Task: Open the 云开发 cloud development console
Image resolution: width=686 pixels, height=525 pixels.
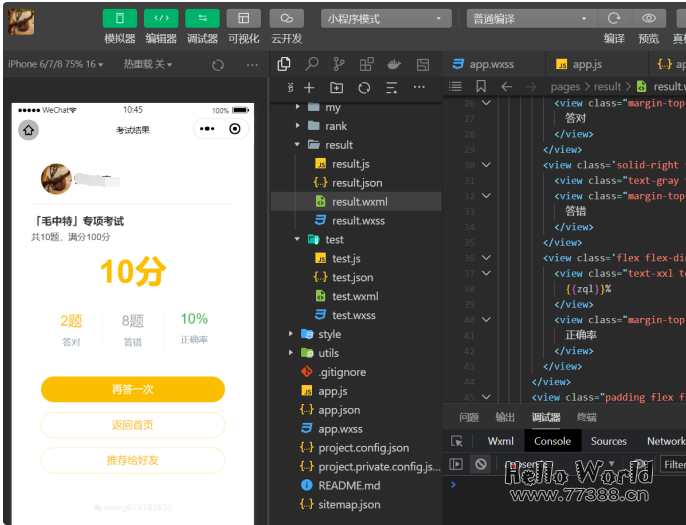Action: pyautogui.click(x=286, y=18)
